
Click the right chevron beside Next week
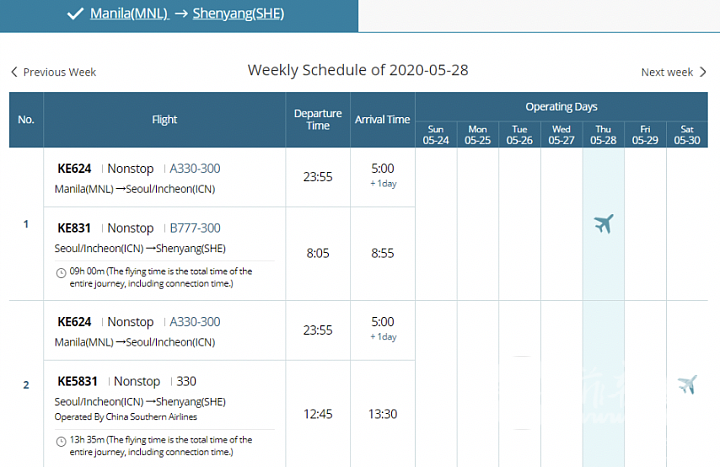tap(703, 72)
